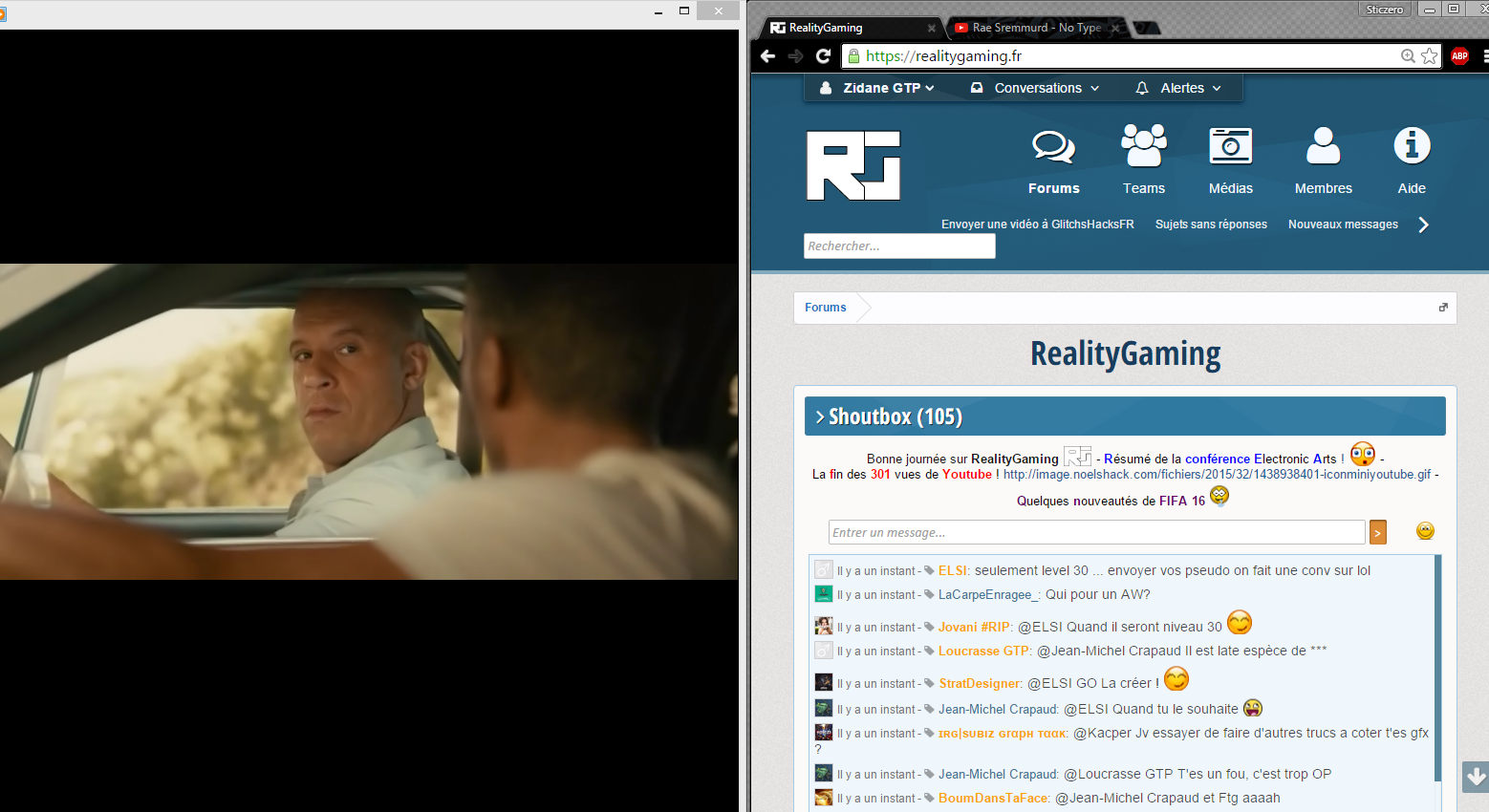The image size is (1489, 812).
Task: Click the Forums navigation label
Action: click(x=1054, y=188)
